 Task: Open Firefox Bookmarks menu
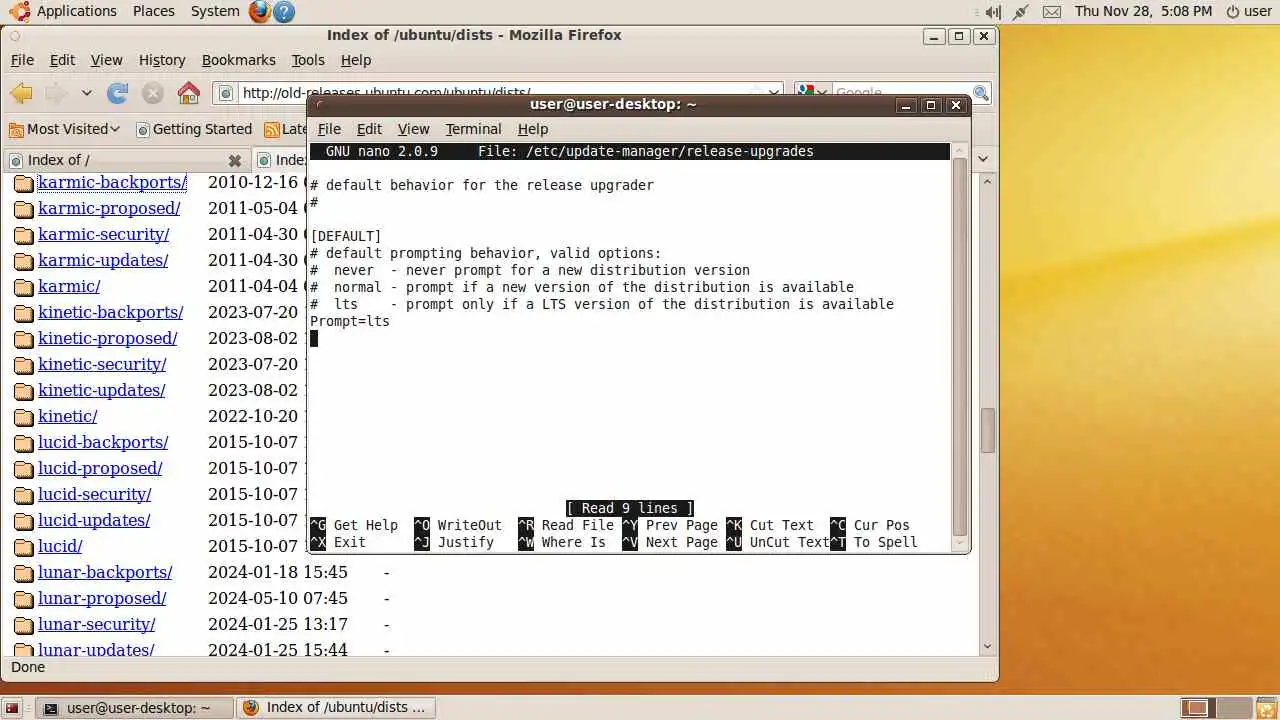pos(238,60)
